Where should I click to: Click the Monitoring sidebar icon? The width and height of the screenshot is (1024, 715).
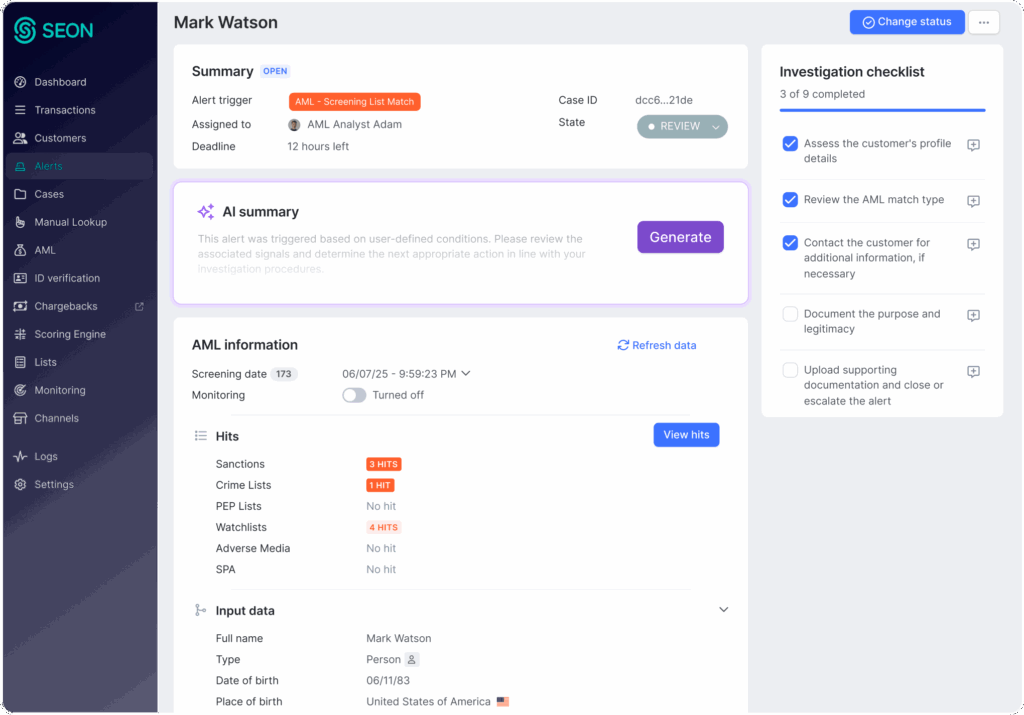point(20,390)
